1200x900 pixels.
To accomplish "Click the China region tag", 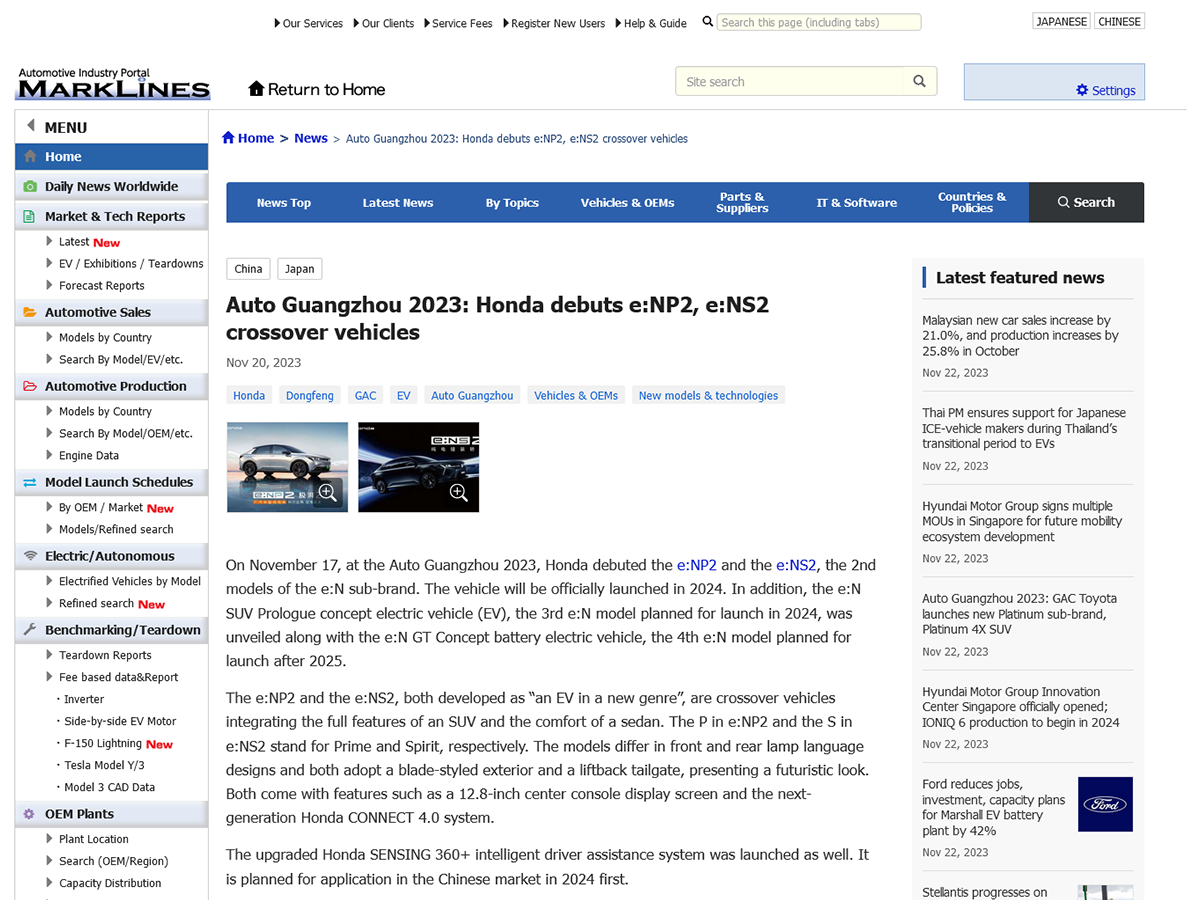I will (248, 269).
